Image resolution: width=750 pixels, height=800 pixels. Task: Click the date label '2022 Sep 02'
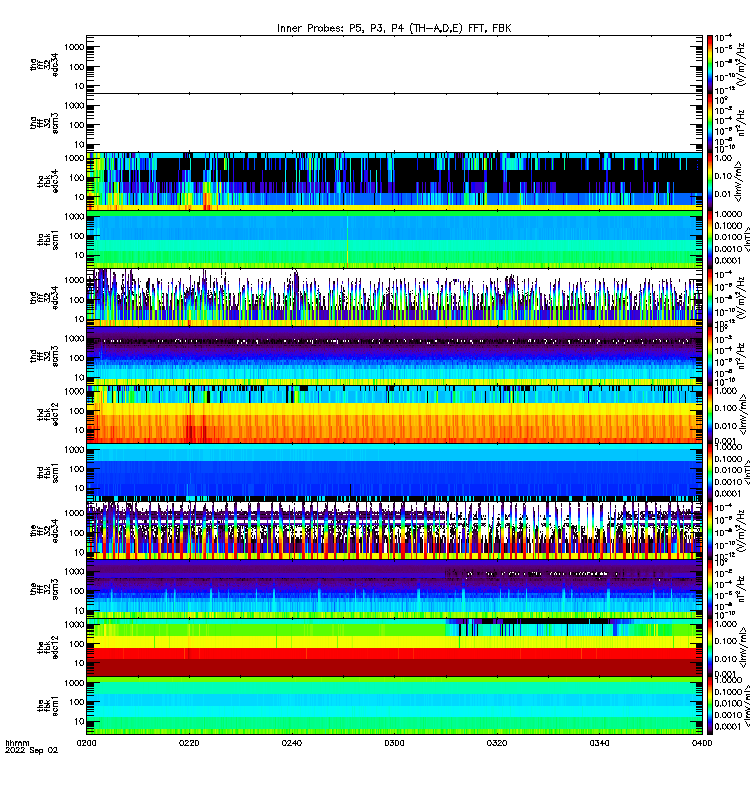coord(32,750)
